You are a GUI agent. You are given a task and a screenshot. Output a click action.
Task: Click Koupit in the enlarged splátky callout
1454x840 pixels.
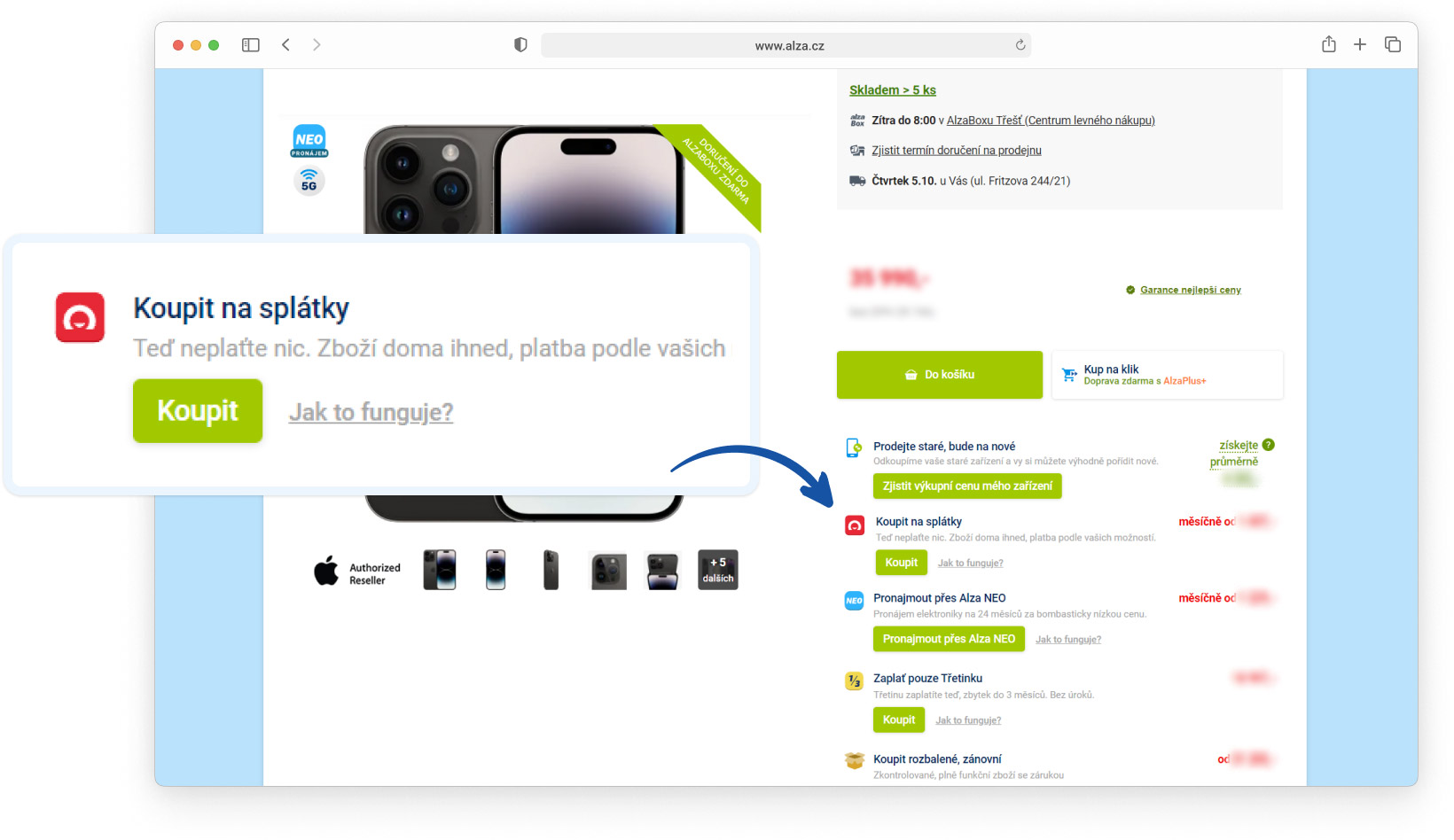point(198,411)
